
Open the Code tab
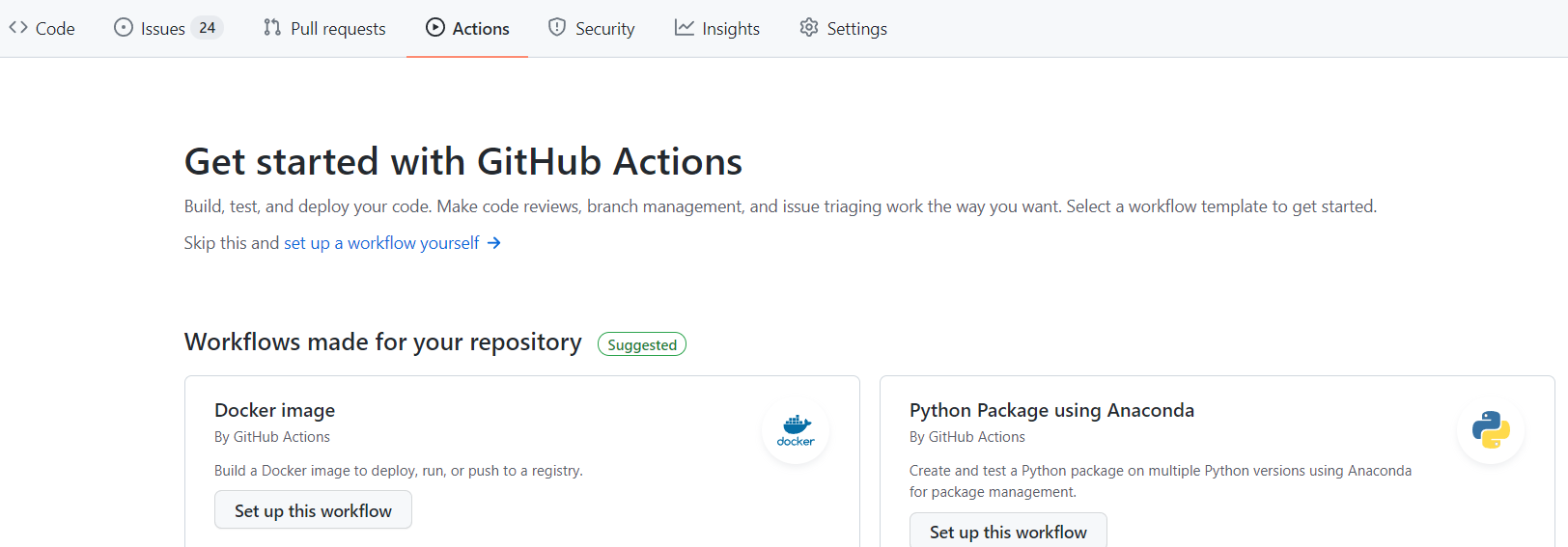click(42, 29)
